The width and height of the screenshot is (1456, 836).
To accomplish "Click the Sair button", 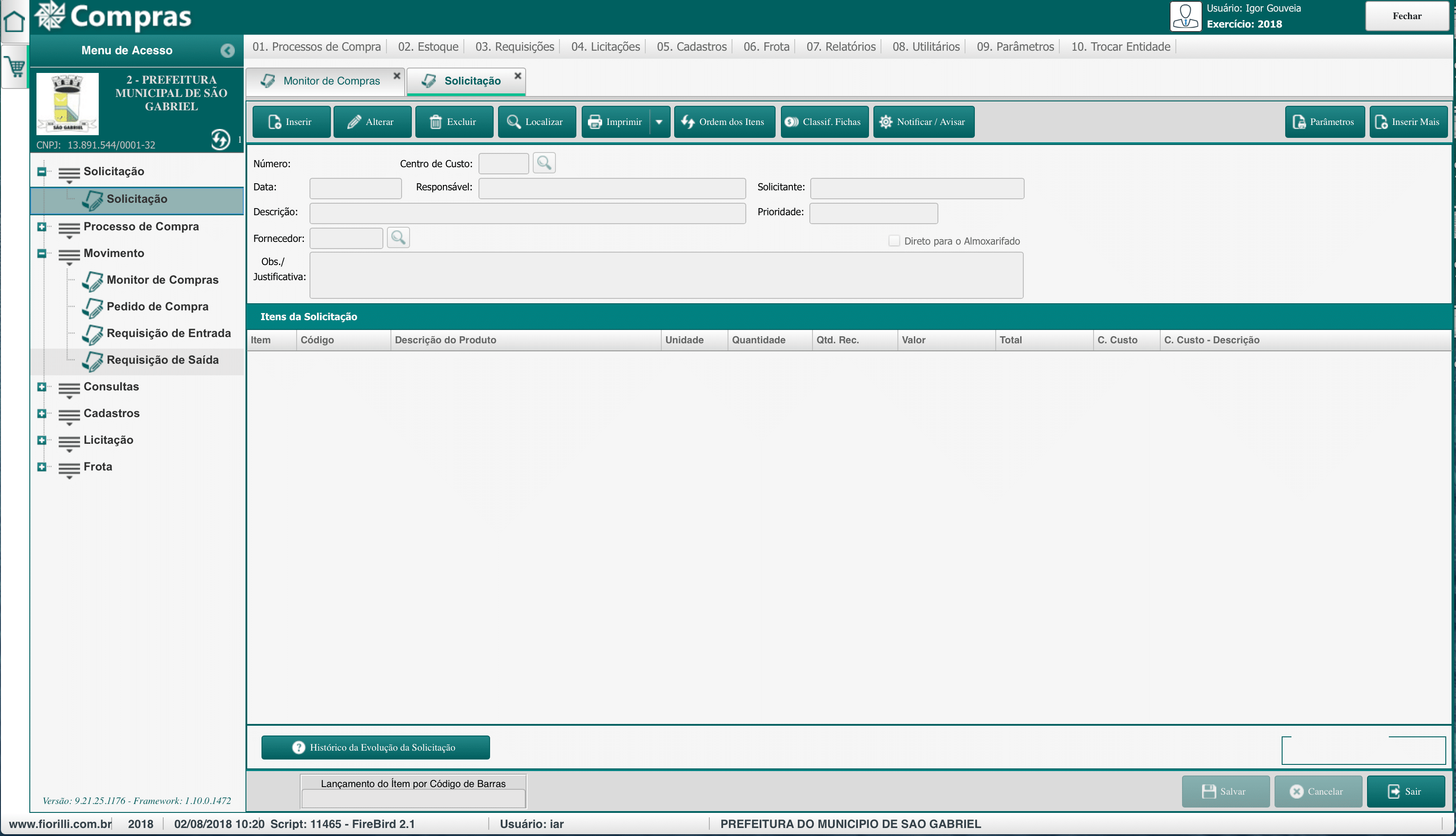I will tap(1405, 791).
